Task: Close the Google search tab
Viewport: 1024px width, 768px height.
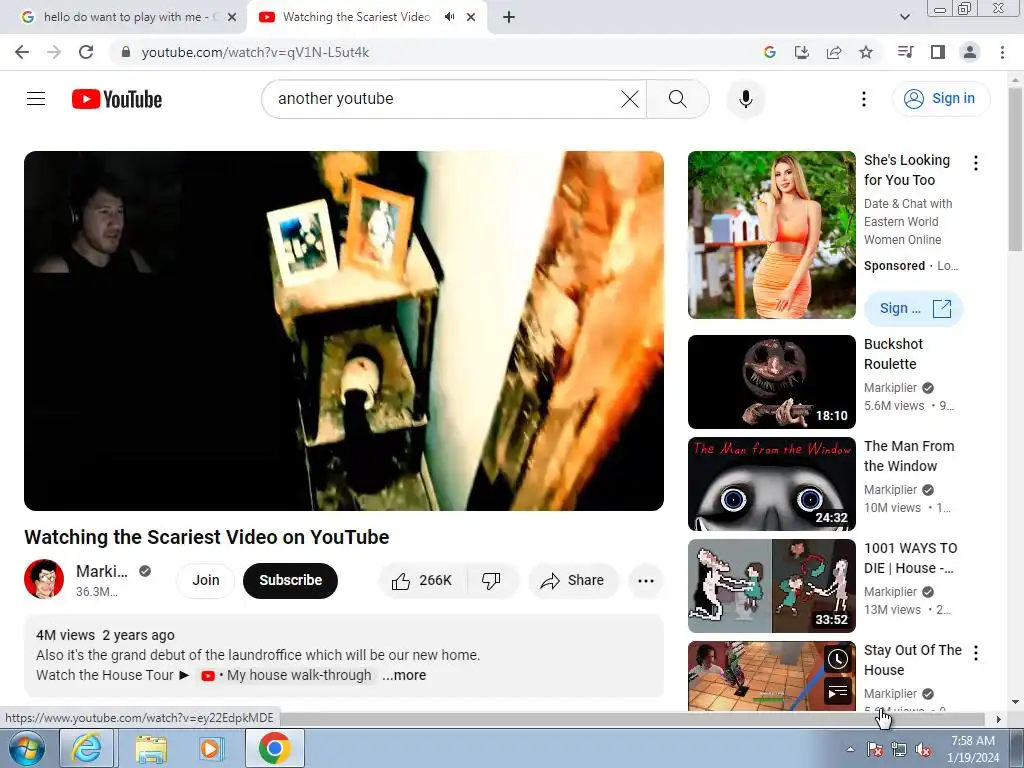Action: click(x=232, y=17)
